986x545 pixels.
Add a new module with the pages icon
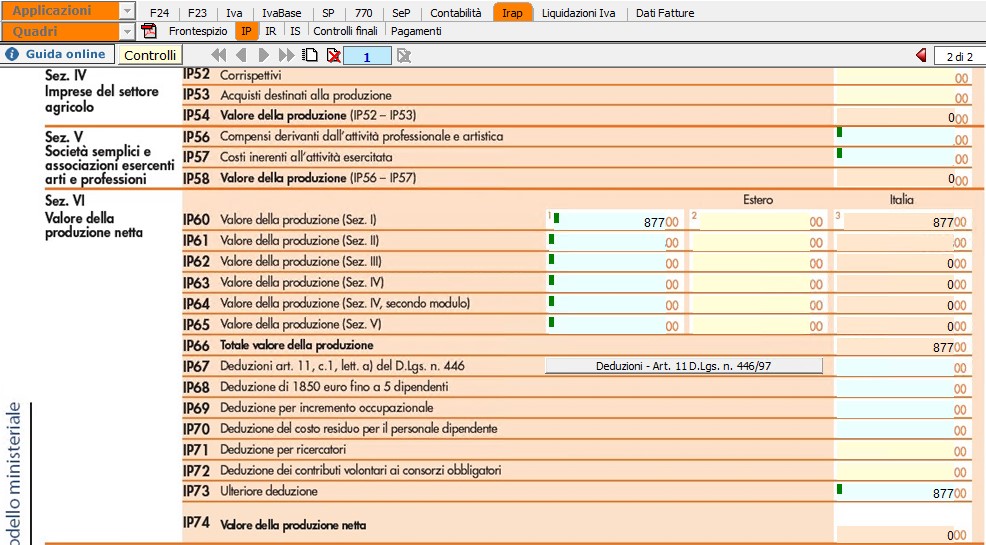click(310, 55)
